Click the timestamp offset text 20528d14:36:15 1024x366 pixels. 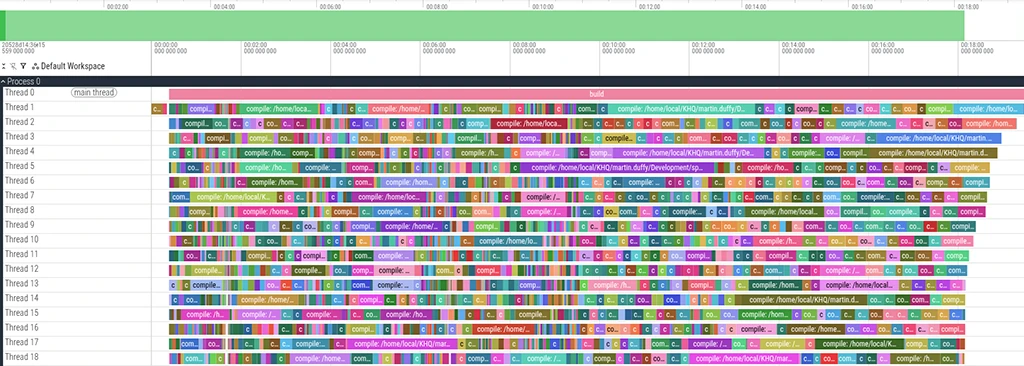click(x=23, y=45)
